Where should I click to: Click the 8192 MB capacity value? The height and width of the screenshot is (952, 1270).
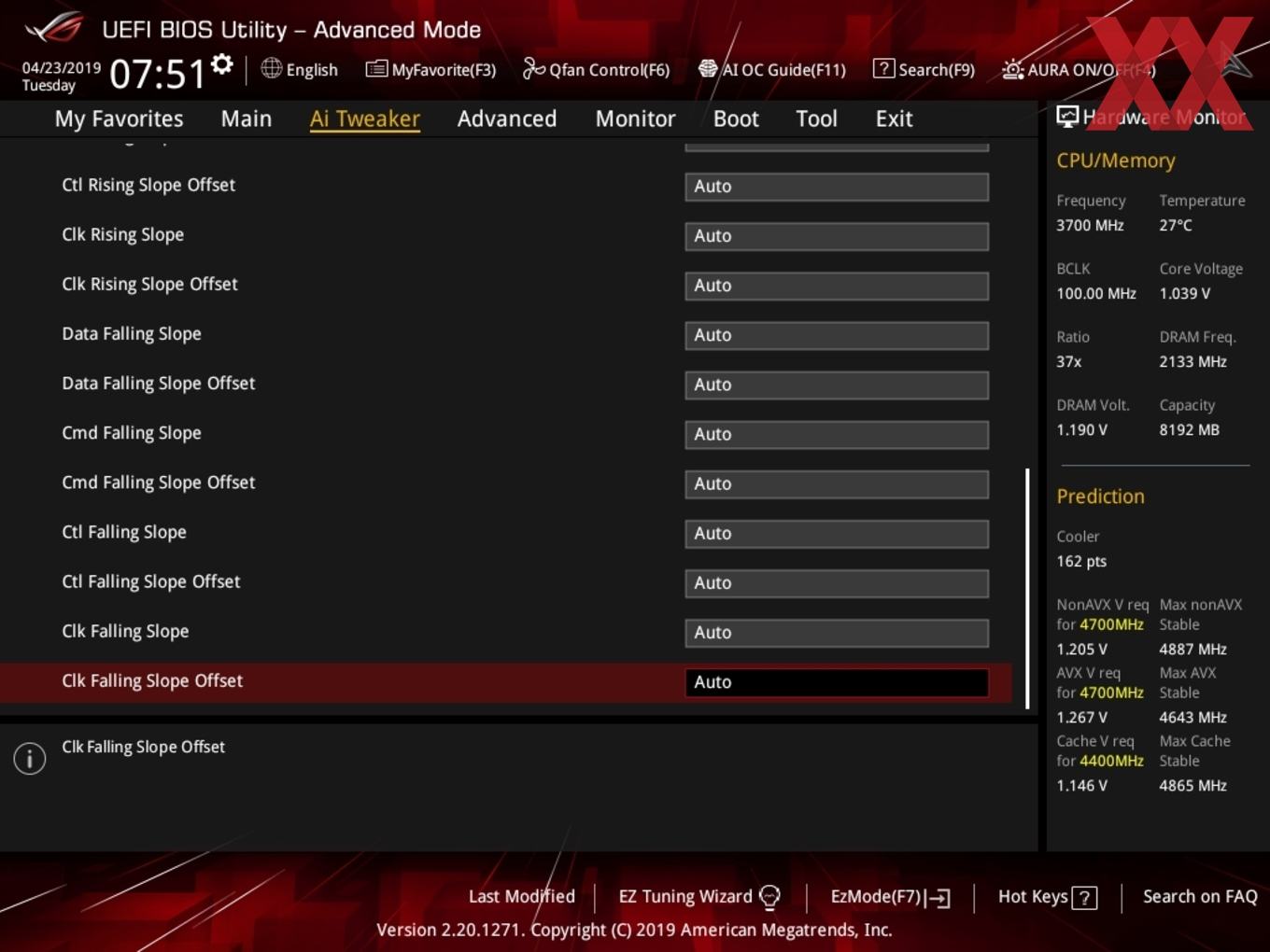(x=1189, y=429)
